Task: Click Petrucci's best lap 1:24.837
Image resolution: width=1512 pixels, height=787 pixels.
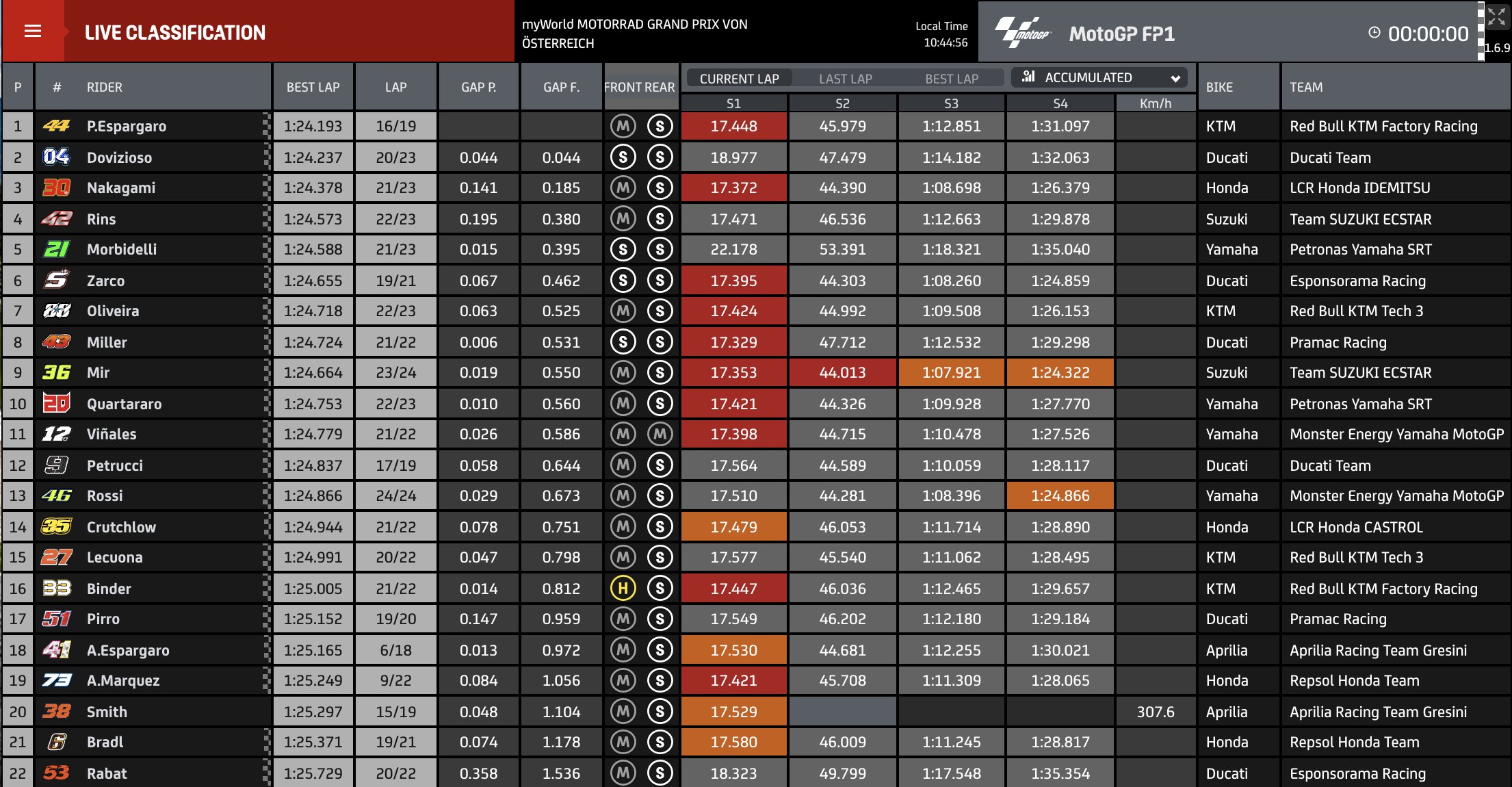Action: click(313, 465)
